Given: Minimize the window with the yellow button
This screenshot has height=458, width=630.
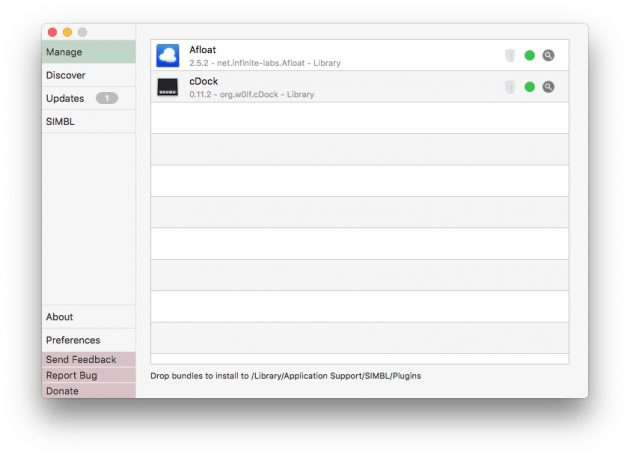Looking at the screenshot, I should 68,32.
